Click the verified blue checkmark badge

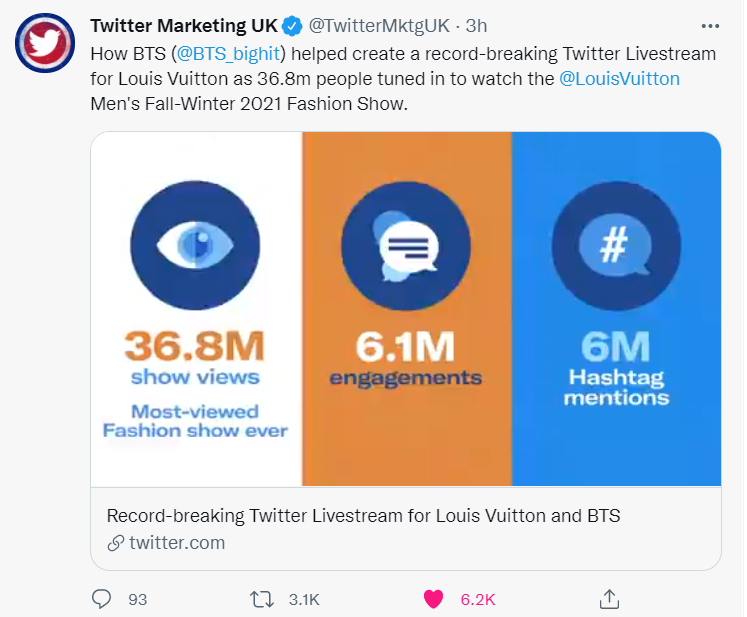point(292,26)
